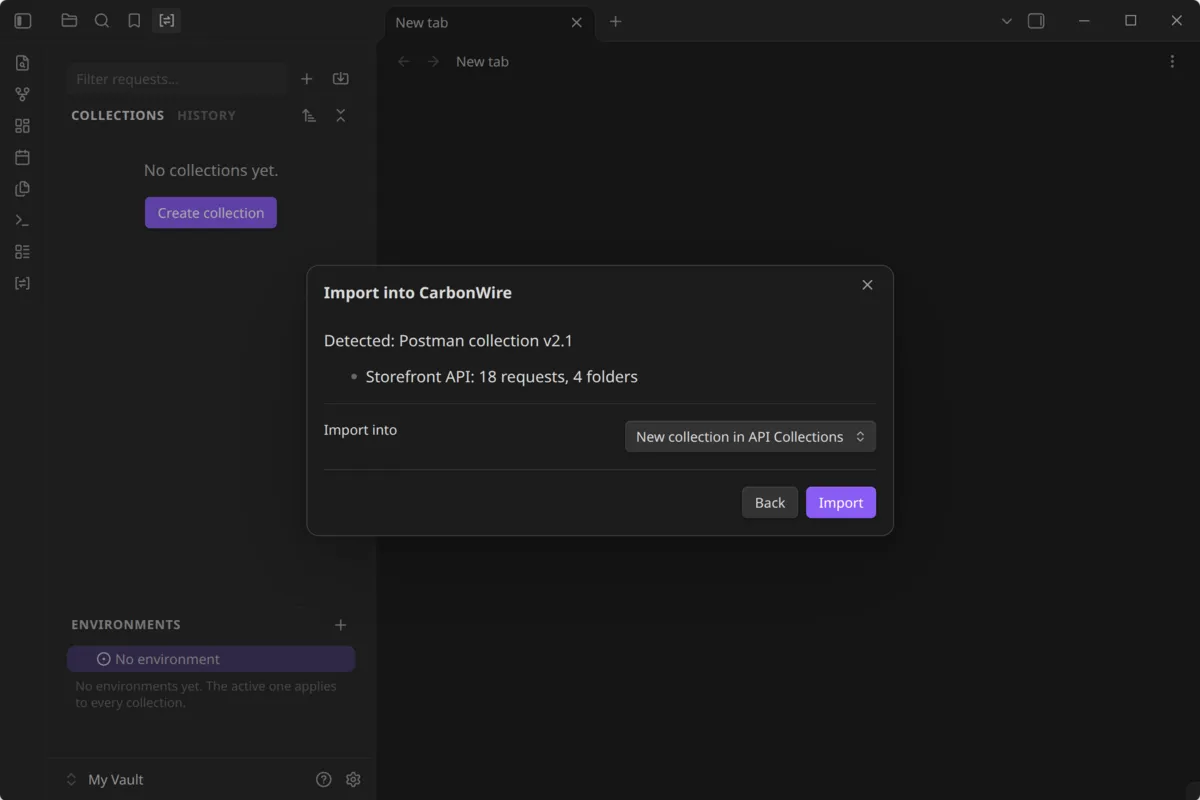Image resolution: width=1200 pixels, height=800 pixels.
Task: Open a new tab with plus icon
Action: (616, 21)
